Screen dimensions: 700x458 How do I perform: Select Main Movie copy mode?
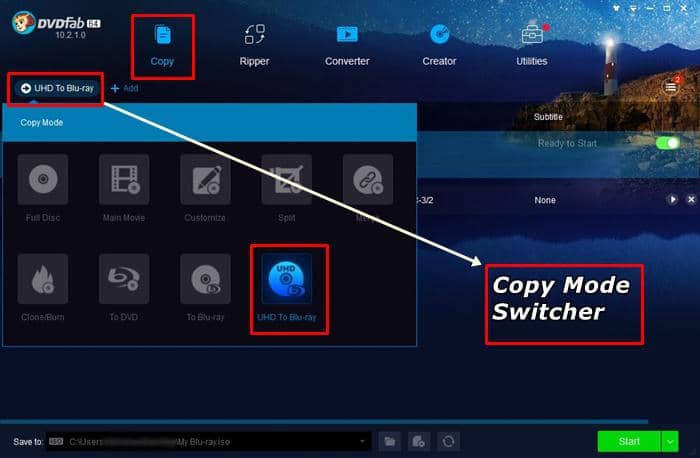(x=124, y=189)
